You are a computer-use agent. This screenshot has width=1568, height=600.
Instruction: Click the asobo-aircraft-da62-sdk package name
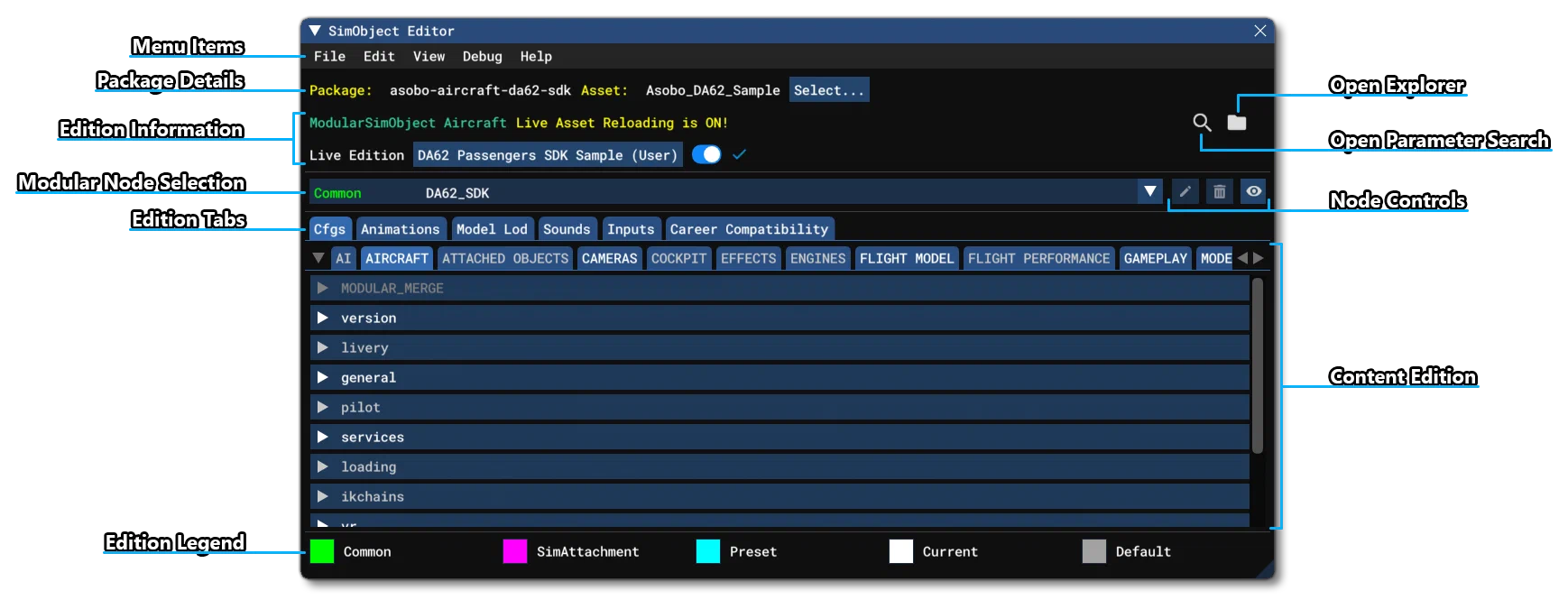(480, 90)
